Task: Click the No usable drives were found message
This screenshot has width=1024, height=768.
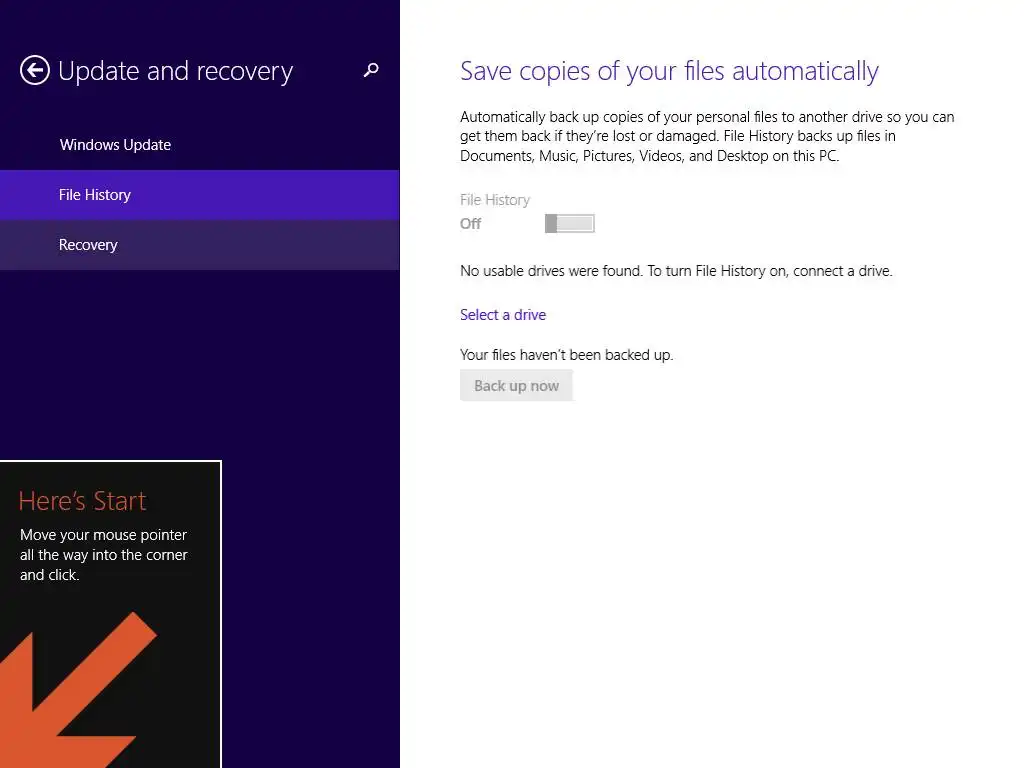Action: (676, 271)
